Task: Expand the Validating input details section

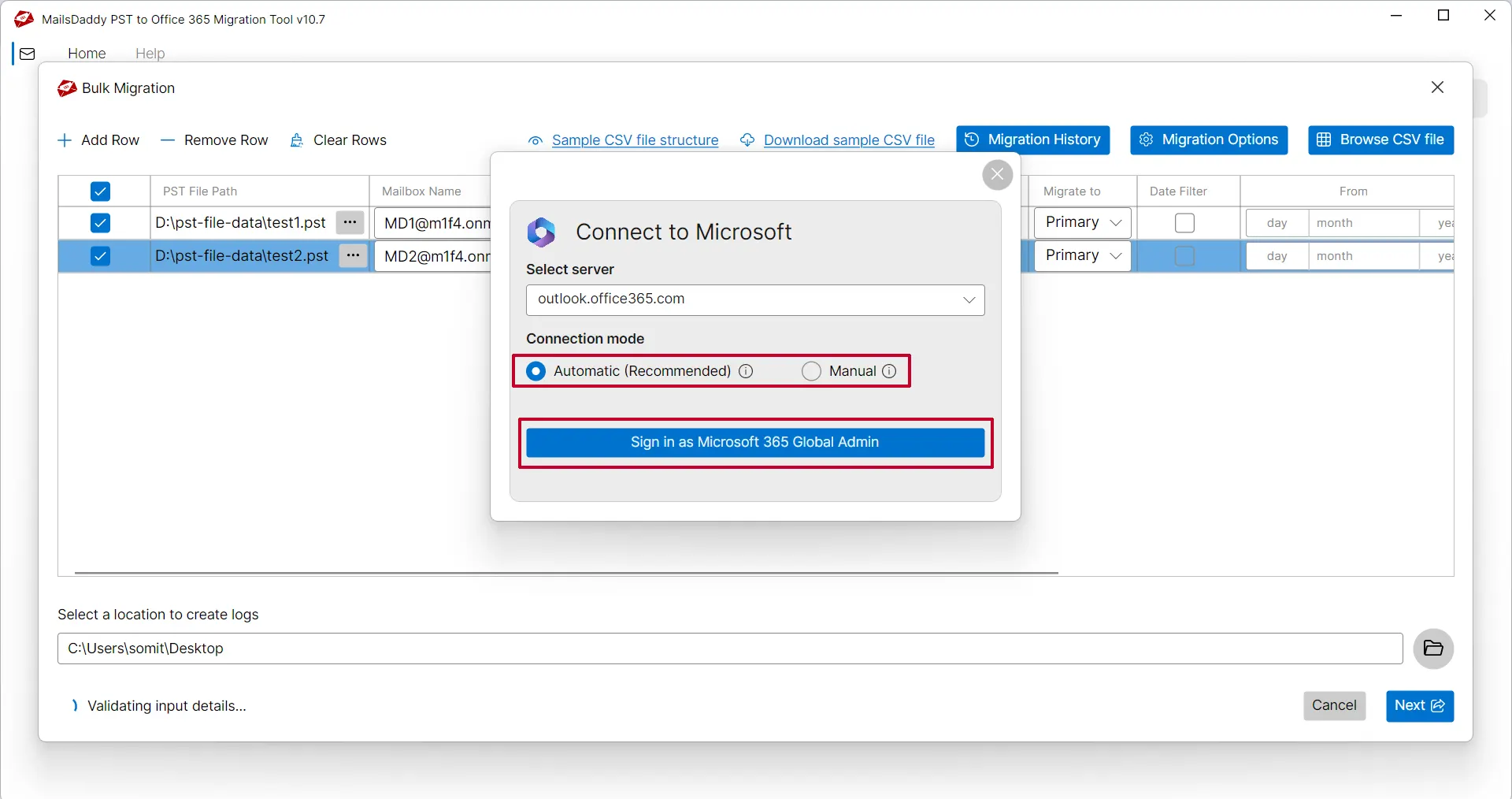Action: coord(74,706)
